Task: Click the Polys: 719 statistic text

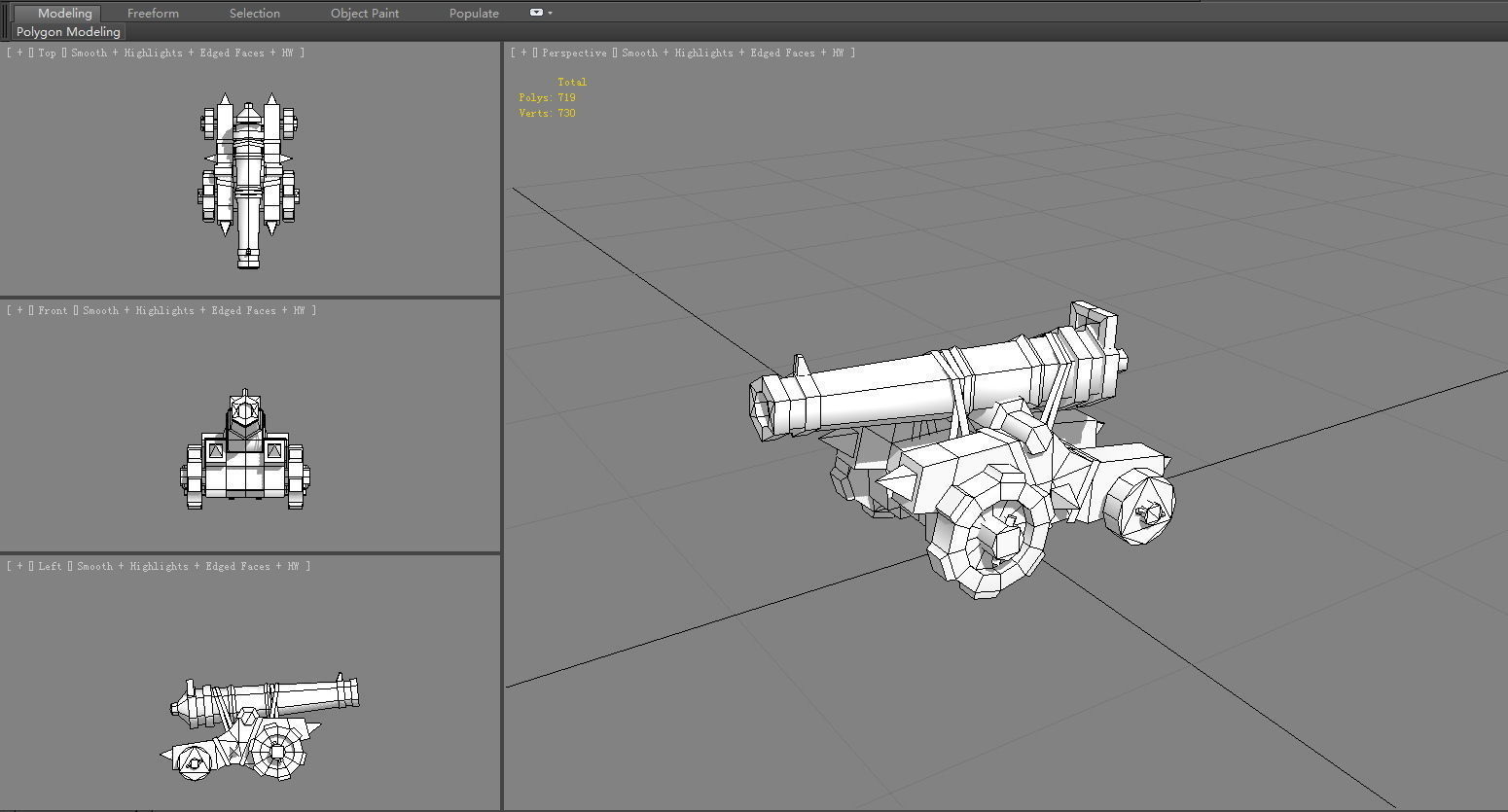Action: point(547,97)
